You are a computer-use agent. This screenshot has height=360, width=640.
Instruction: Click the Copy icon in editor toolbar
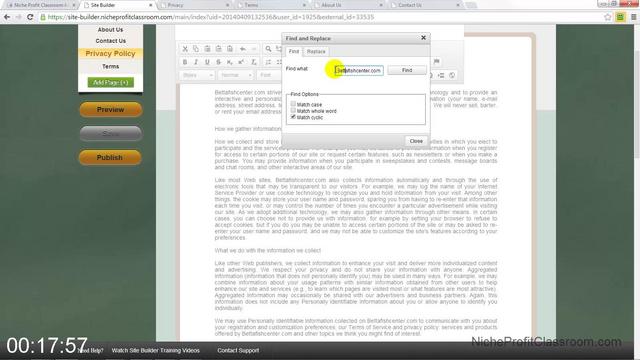coord(196,49)
